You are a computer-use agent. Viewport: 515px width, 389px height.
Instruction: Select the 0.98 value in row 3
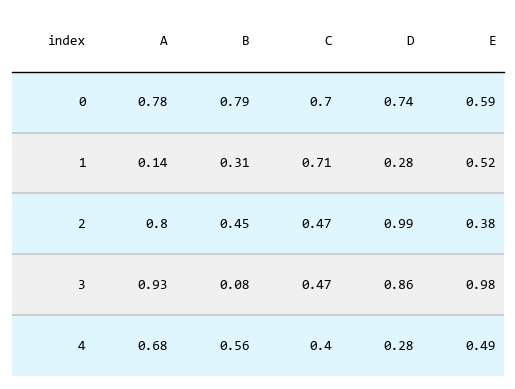point(481,285)
